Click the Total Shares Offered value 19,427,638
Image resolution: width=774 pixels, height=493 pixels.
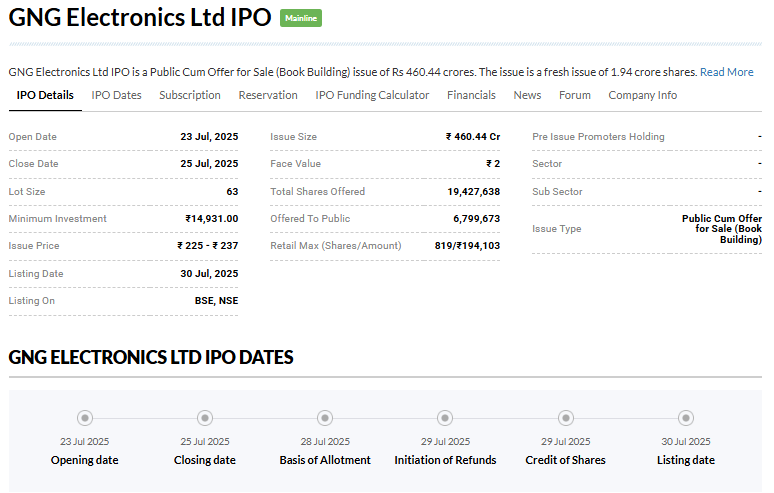pos(474,191)
